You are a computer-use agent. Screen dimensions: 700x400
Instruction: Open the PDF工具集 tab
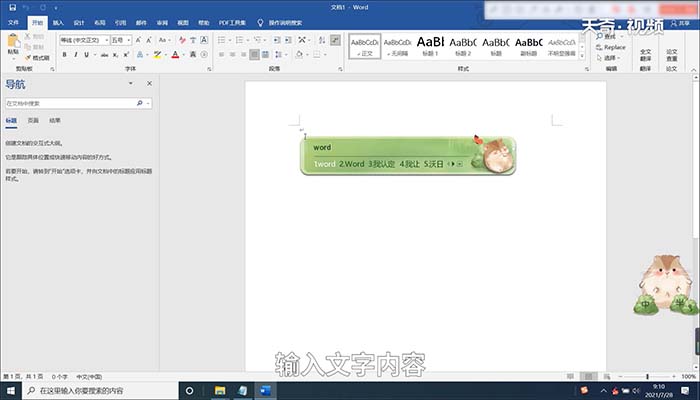point(232,23)
